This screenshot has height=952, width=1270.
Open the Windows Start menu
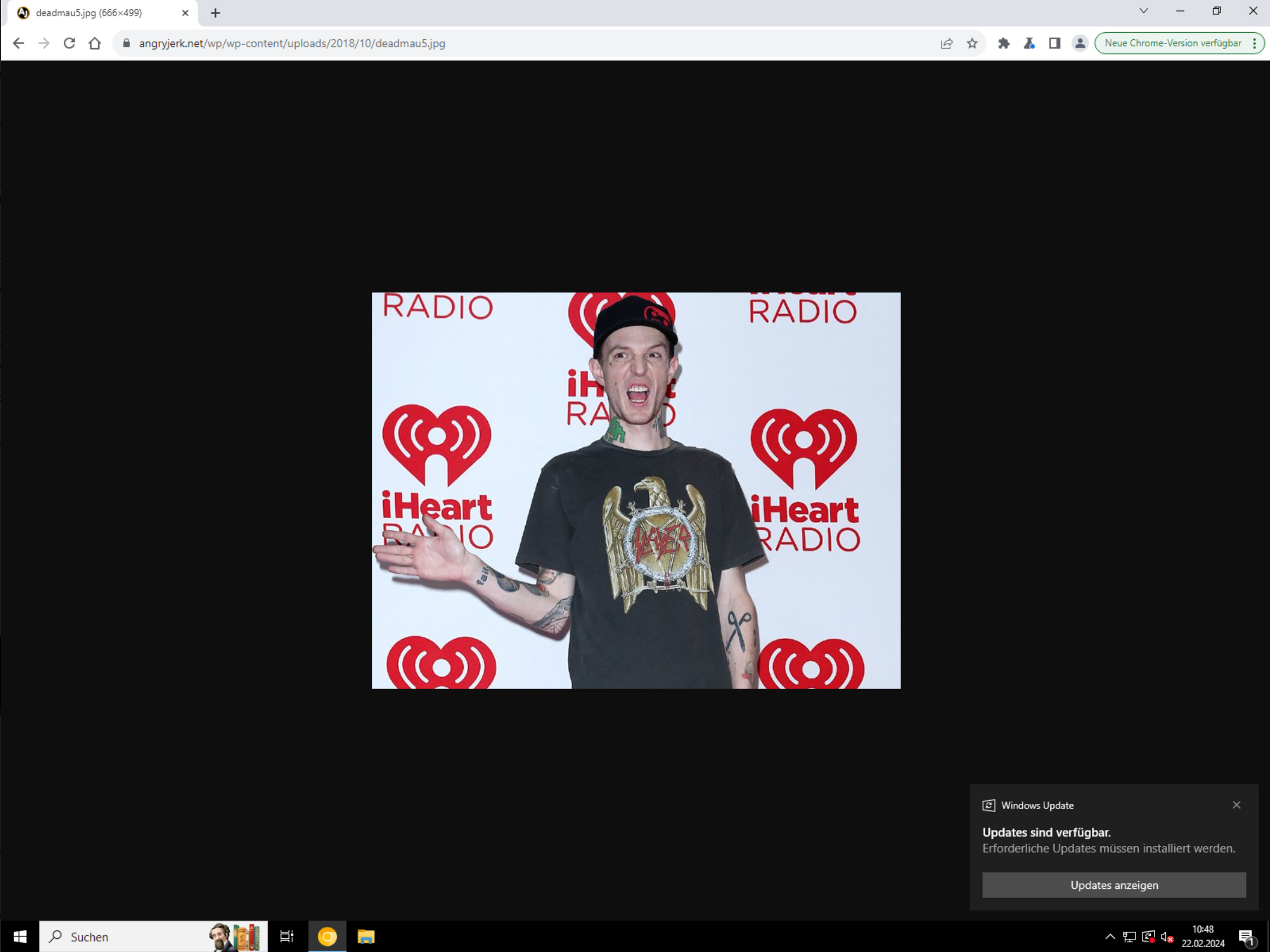click(x=20, y=937)
